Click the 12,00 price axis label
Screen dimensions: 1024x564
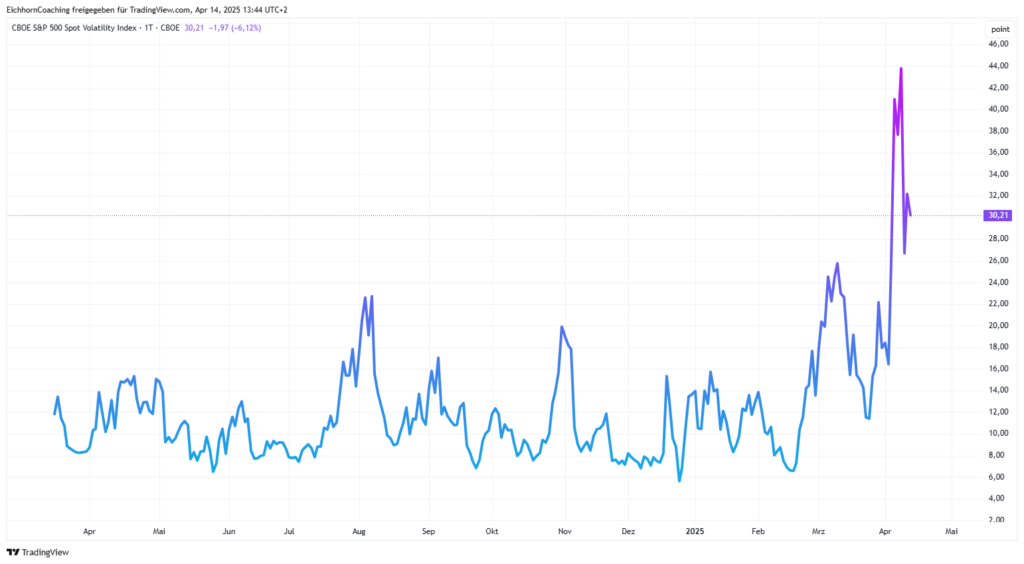998,412
